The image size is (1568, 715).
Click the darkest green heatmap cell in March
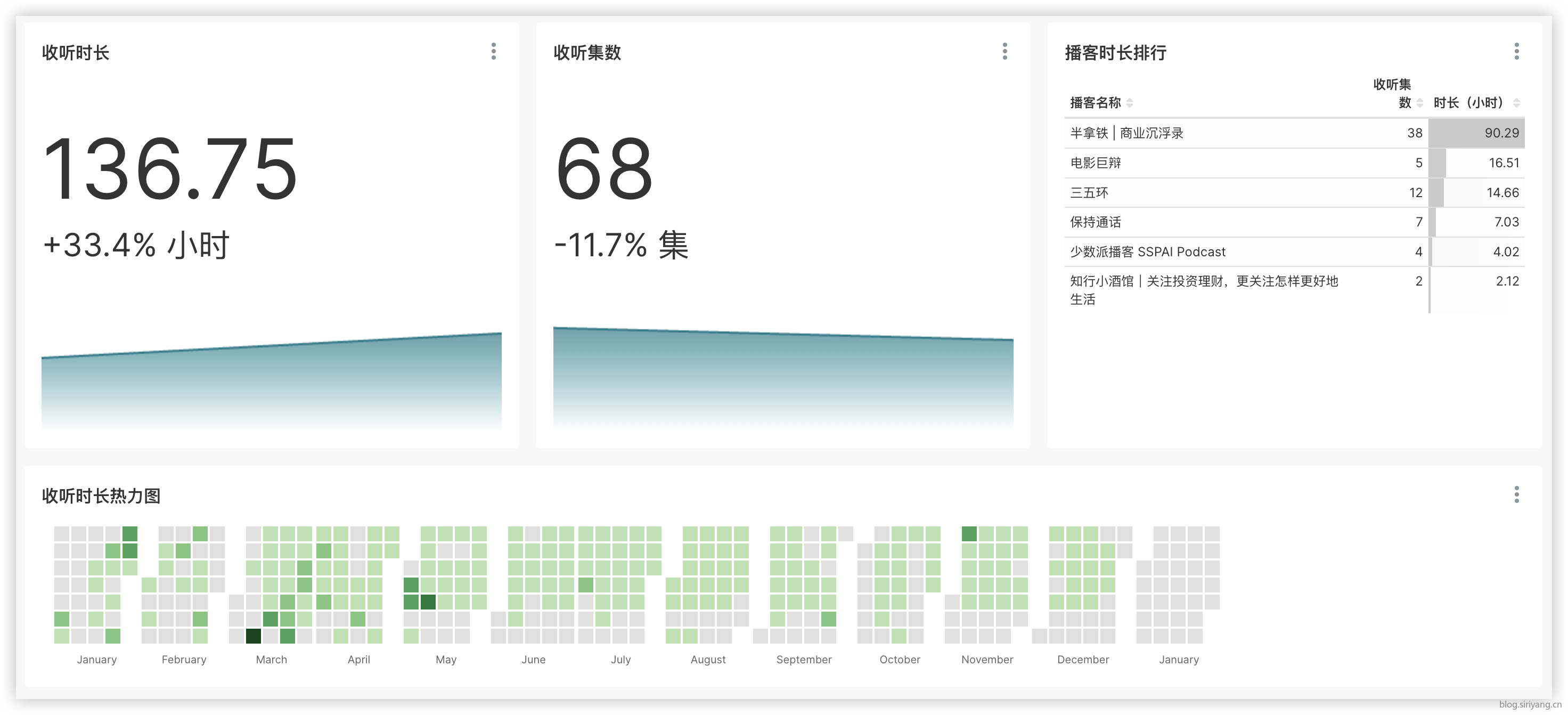tap(253, 636)
